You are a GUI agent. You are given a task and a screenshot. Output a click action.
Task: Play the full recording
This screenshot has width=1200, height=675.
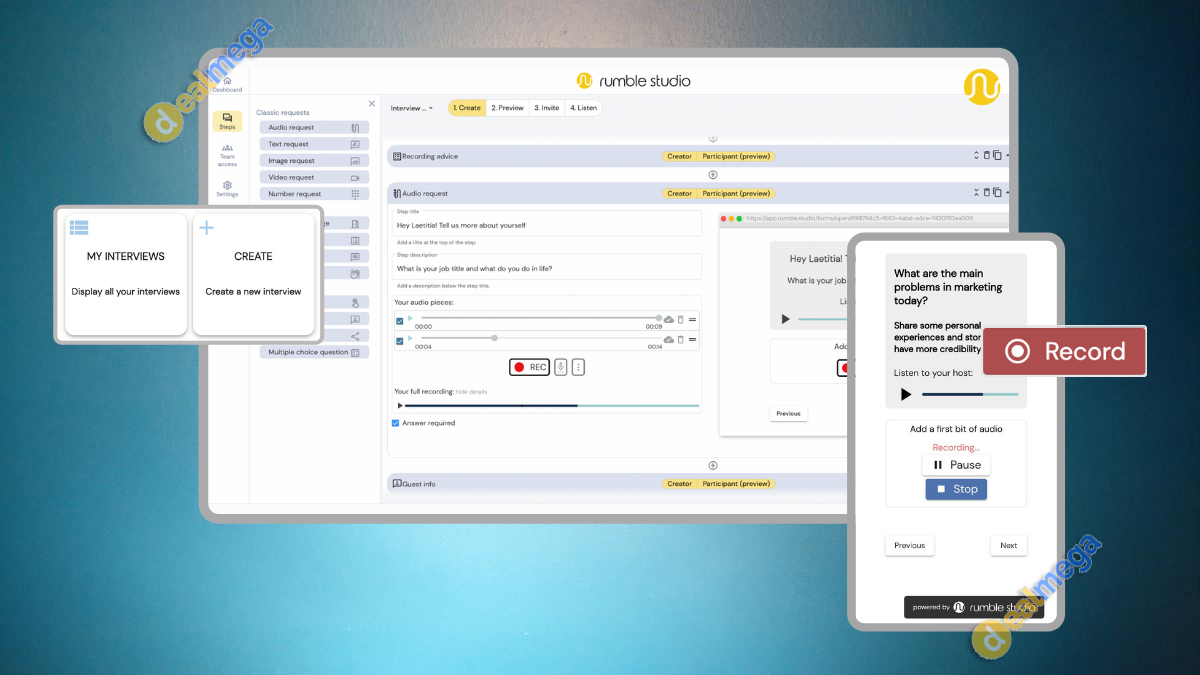pos(401,405)
